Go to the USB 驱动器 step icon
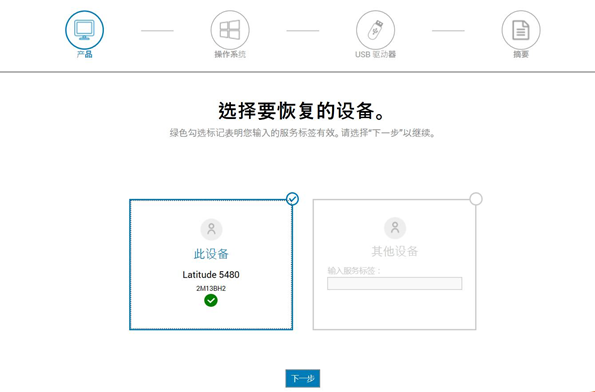 (x=375, y=30)
